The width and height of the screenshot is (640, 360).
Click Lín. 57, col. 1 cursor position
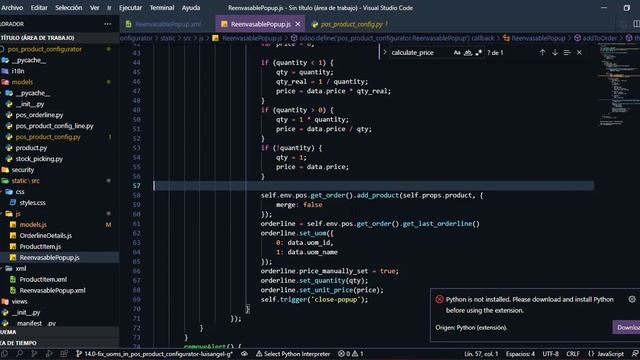tap(481, 354)
